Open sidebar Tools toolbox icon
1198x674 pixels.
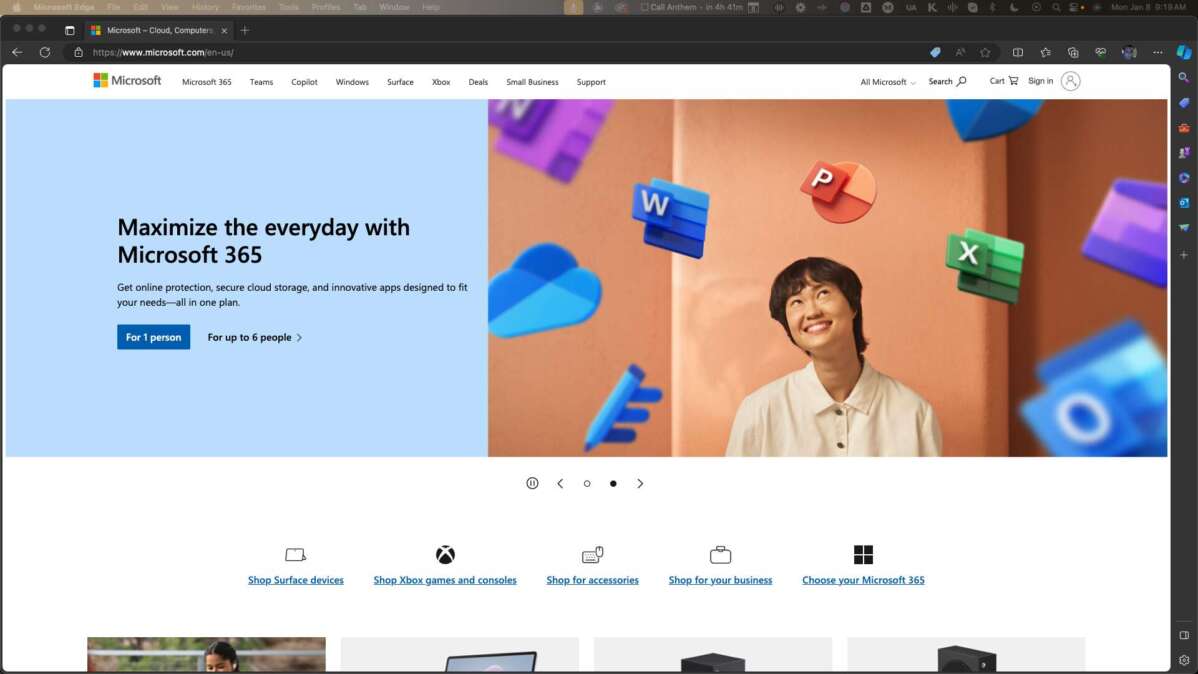point(1183,128)
